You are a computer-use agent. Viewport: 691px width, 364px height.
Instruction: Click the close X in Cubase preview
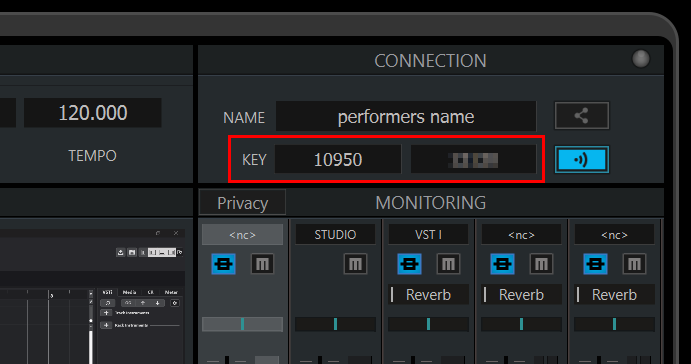pos(176,233)
